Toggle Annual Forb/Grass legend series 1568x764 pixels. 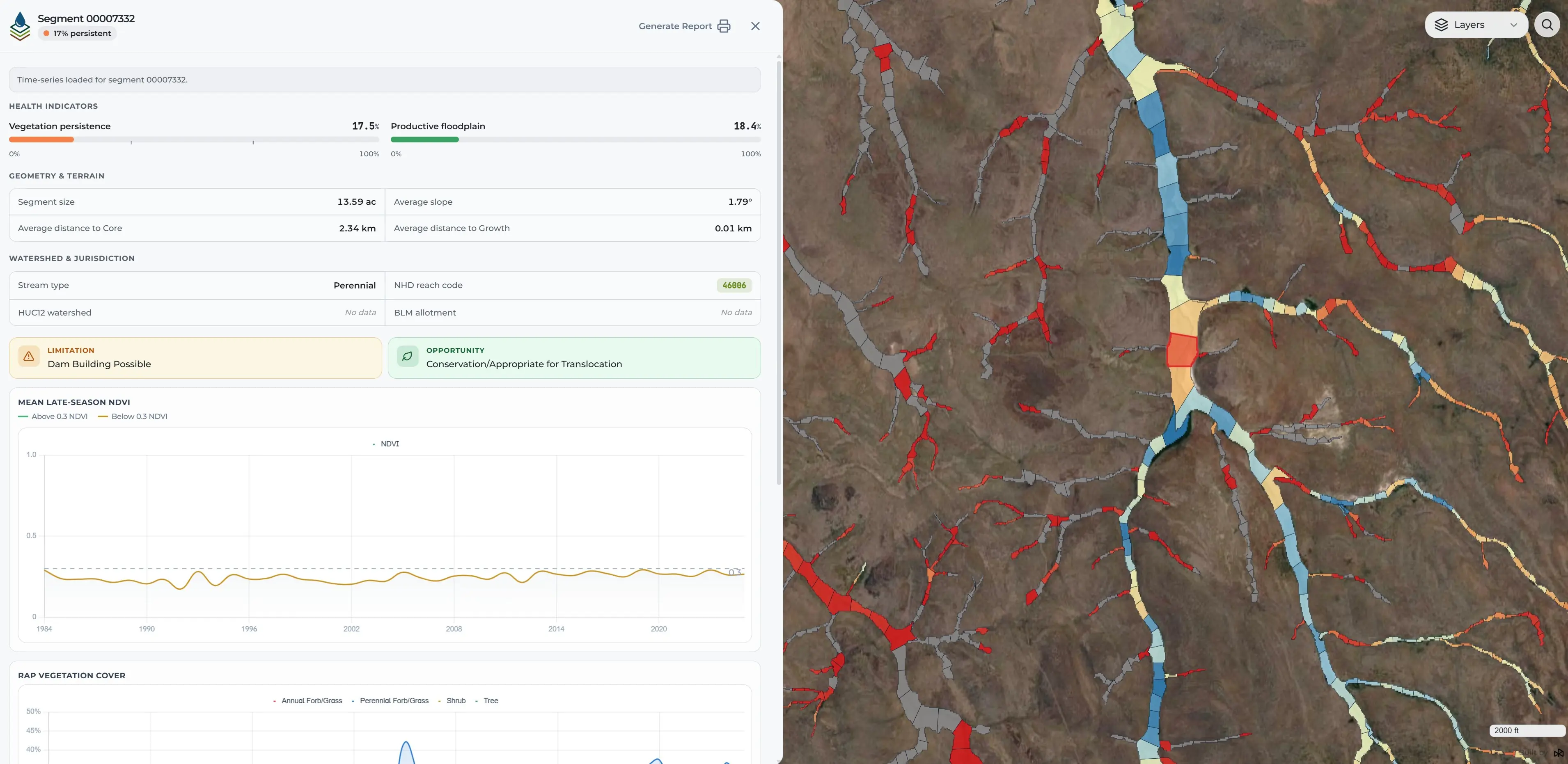coord(308,701)
